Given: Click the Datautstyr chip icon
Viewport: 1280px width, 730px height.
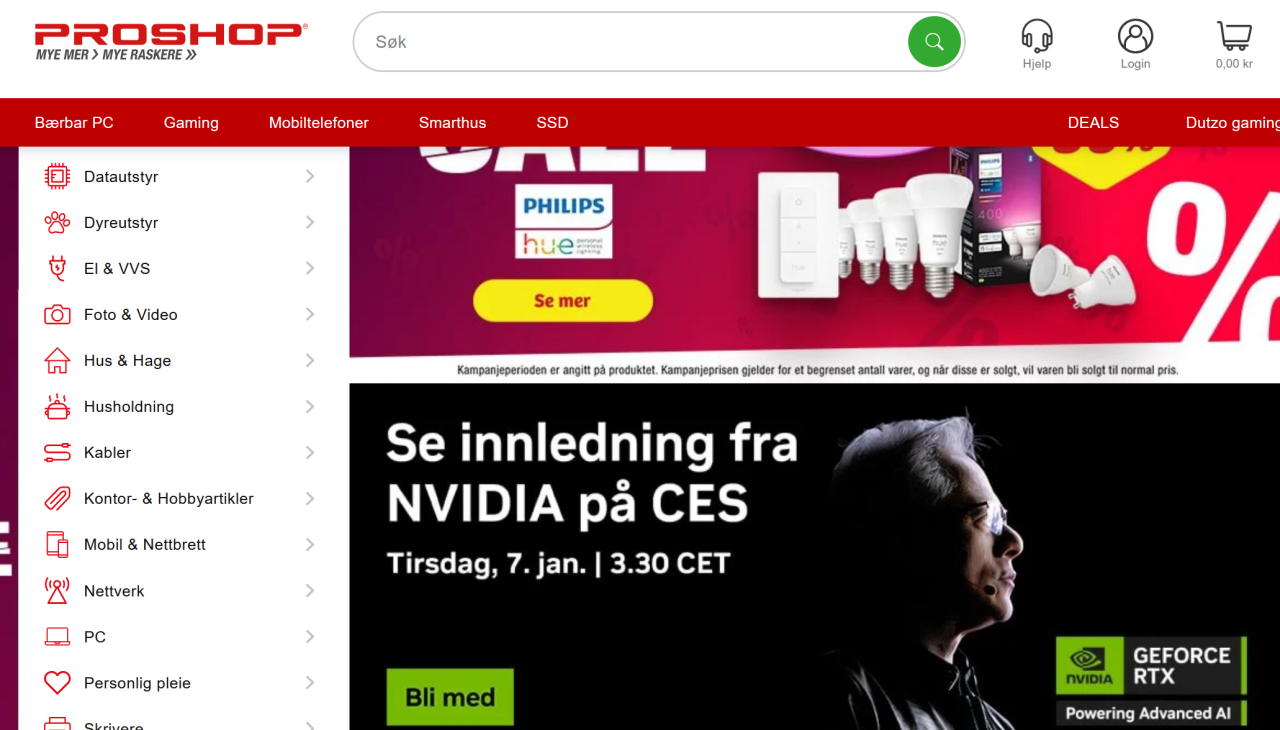Looking at the screenshot, I should point(57,177).
